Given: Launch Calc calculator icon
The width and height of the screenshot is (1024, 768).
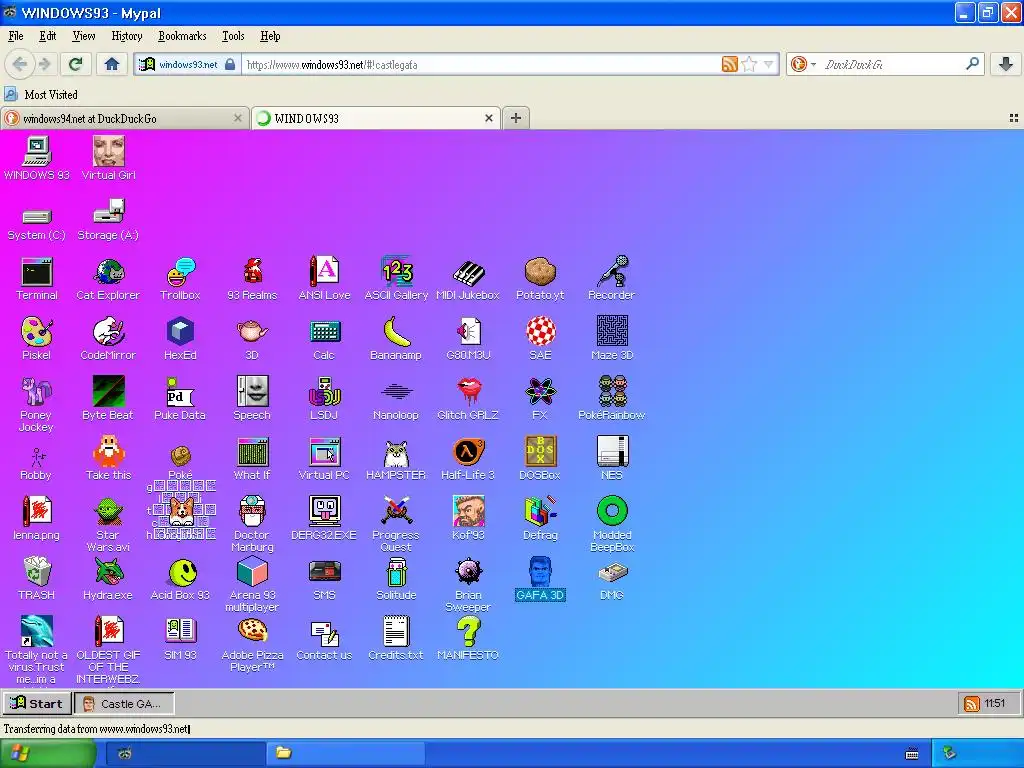Looking at the screenshot, I should 325,339.
